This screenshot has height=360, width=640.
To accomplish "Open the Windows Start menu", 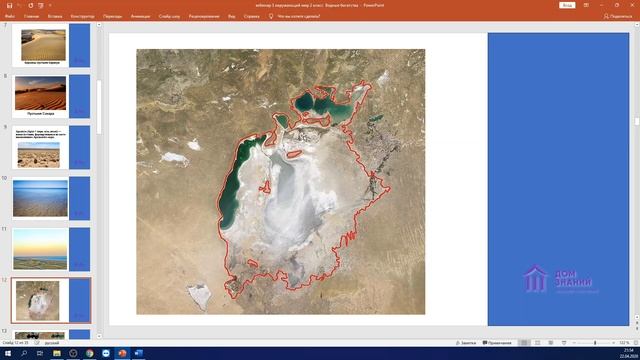I will point(8,353).
